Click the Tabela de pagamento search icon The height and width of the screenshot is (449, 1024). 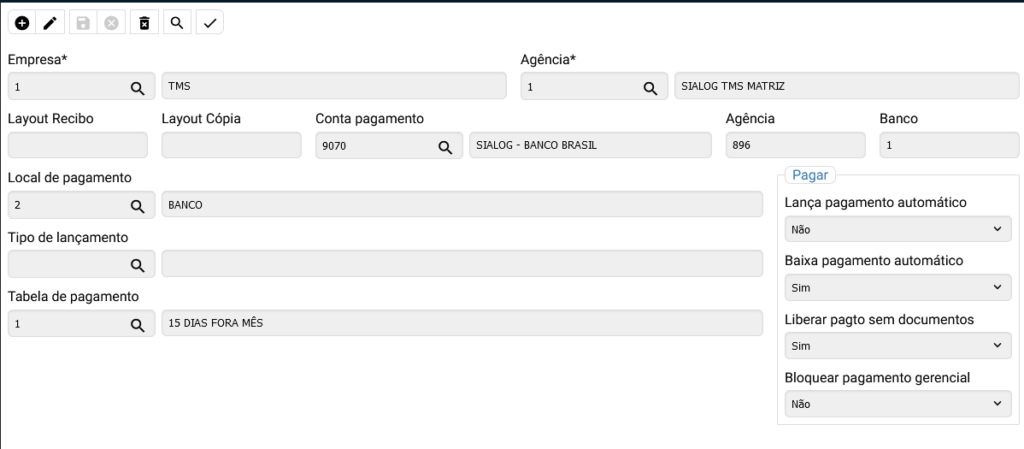pyautogui.click(x=138, y=324)
